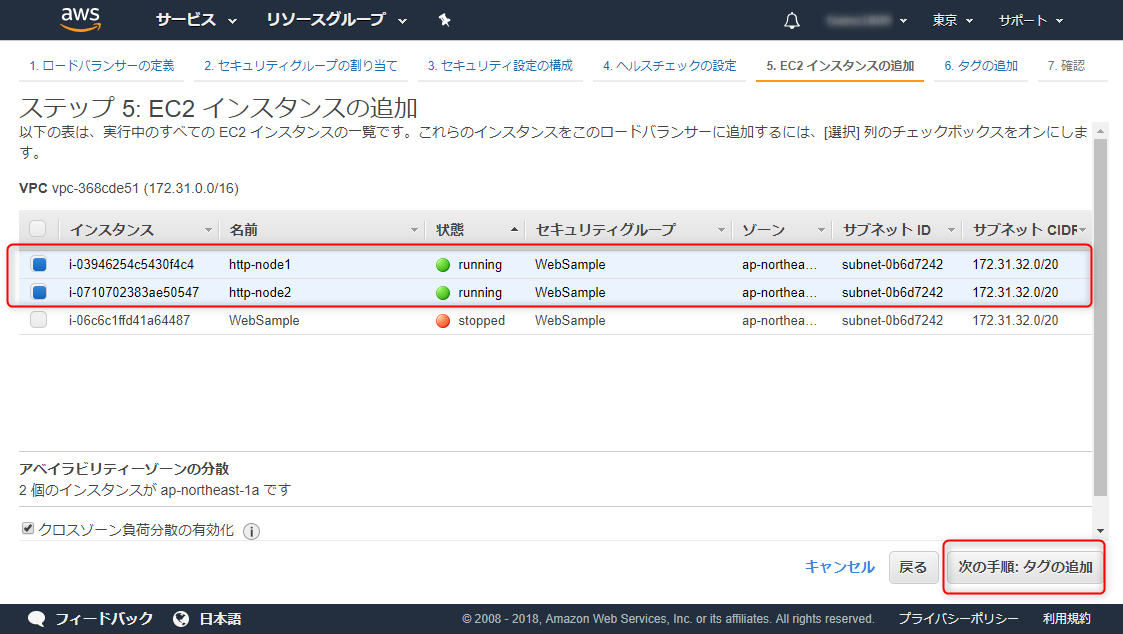Open the notifications bell icon
Screen dimensions: 1123x634
tap(791, 19)
